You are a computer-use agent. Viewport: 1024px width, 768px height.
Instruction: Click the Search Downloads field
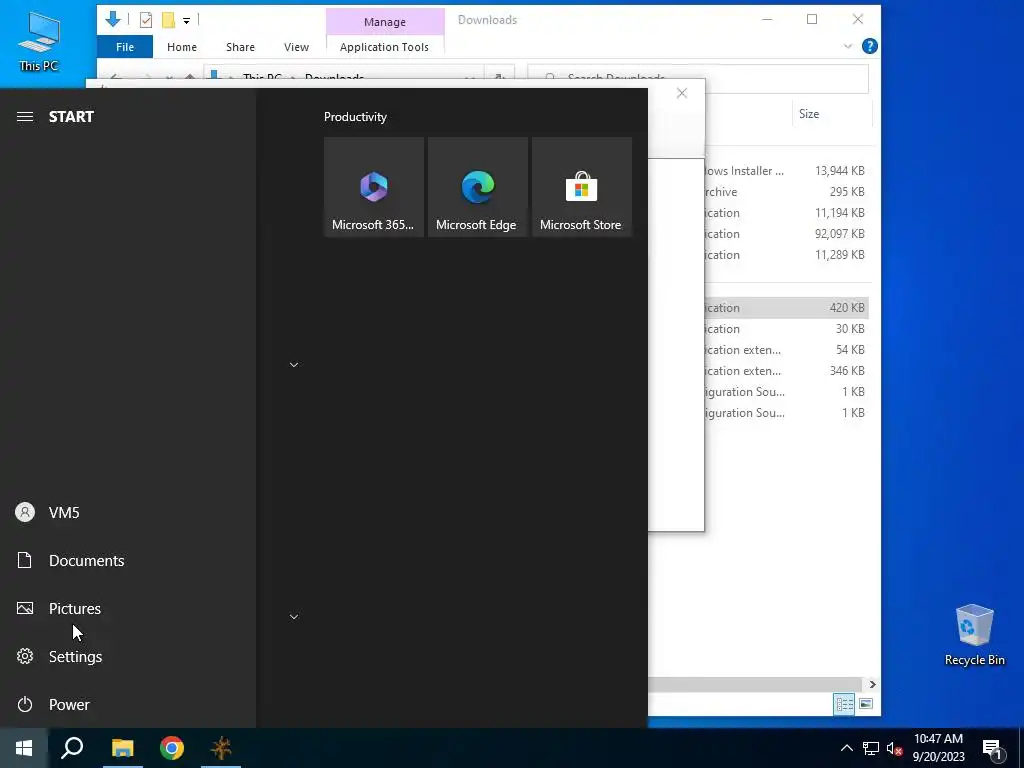(697, 78)
